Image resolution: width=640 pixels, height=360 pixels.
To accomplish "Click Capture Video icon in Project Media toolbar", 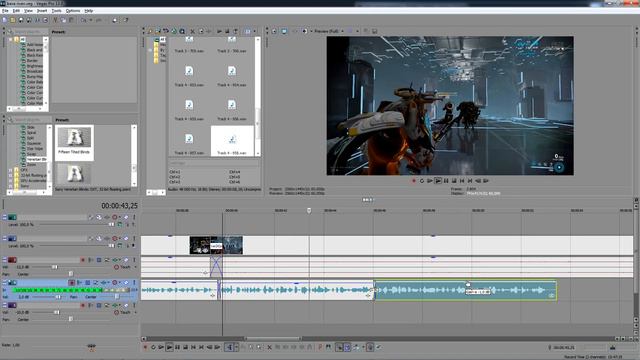I will point(158,31).
